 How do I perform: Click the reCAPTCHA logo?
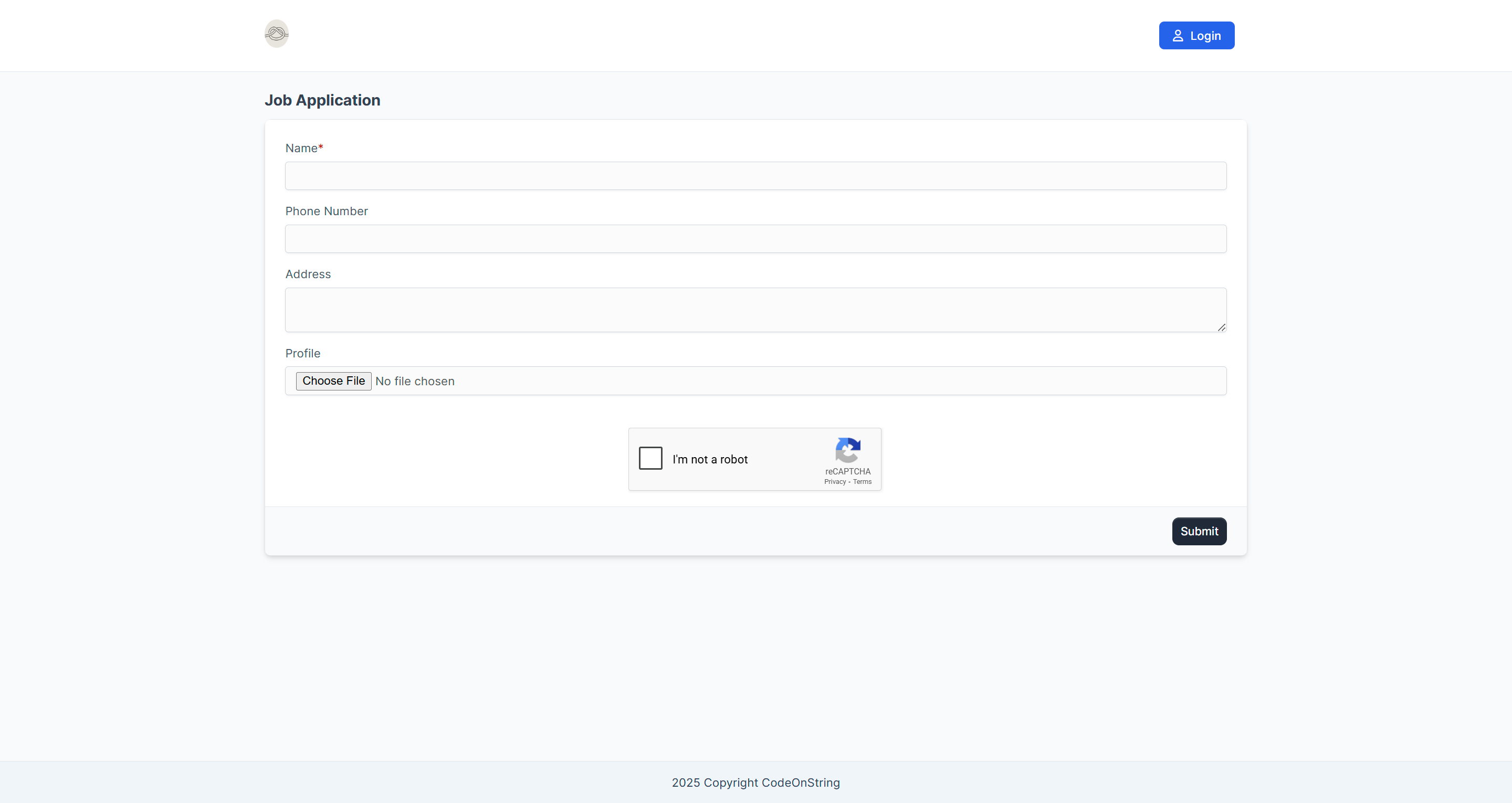click(x=847, y=450)
